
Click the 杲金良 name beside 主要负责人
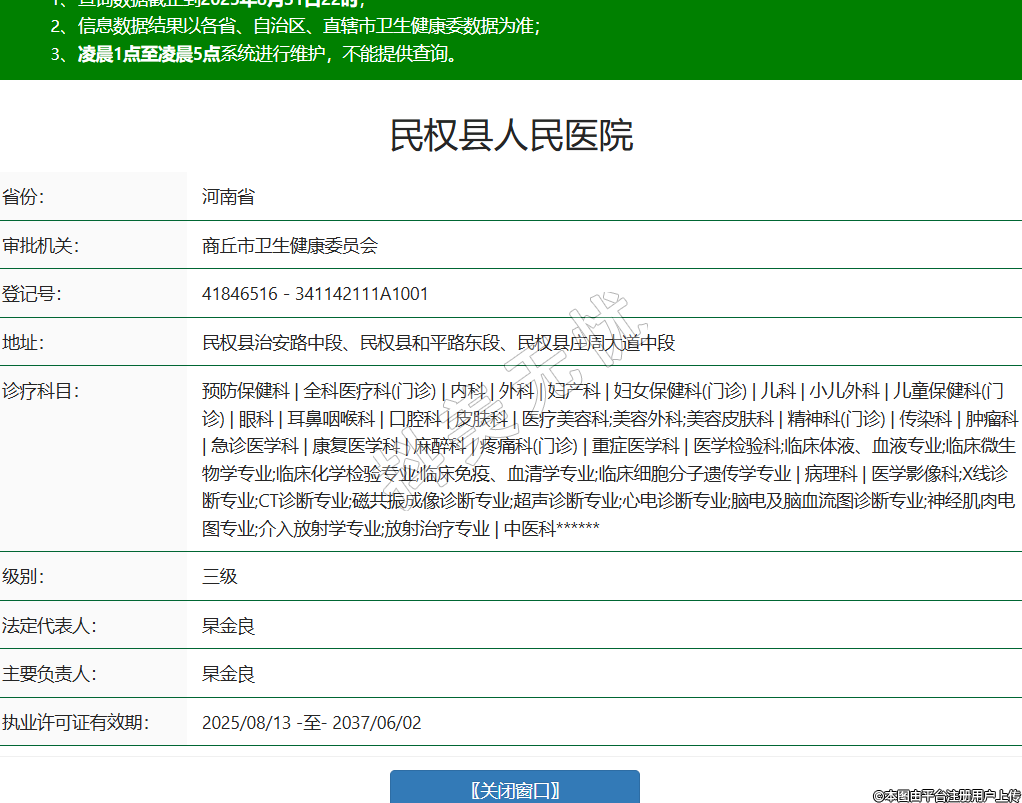pos(228,674)
